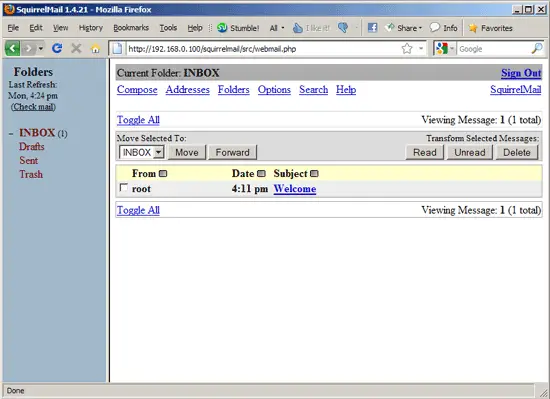The height and width of the screenshot is (399, 550).
Task: Bookmark page using star in address bar
Action: click(x=407, y=48)
